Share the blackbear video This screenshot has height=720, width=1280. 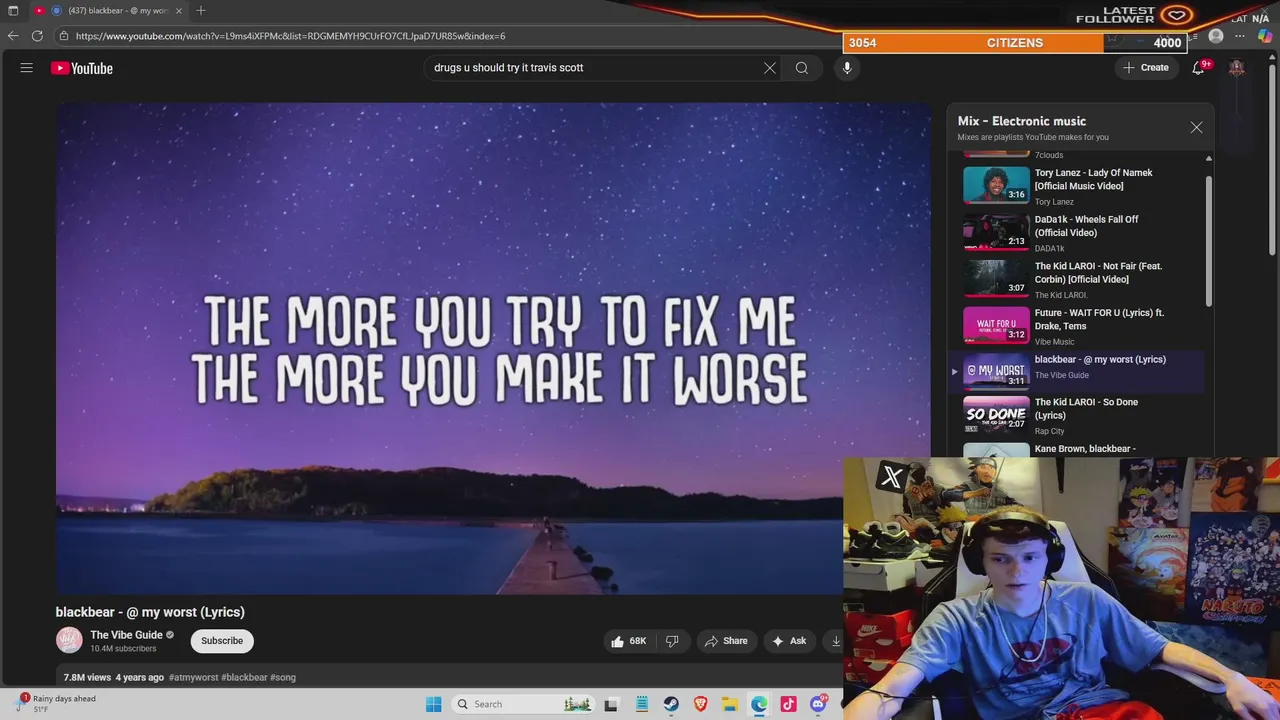pyautogui.click(x=726, y=641)
